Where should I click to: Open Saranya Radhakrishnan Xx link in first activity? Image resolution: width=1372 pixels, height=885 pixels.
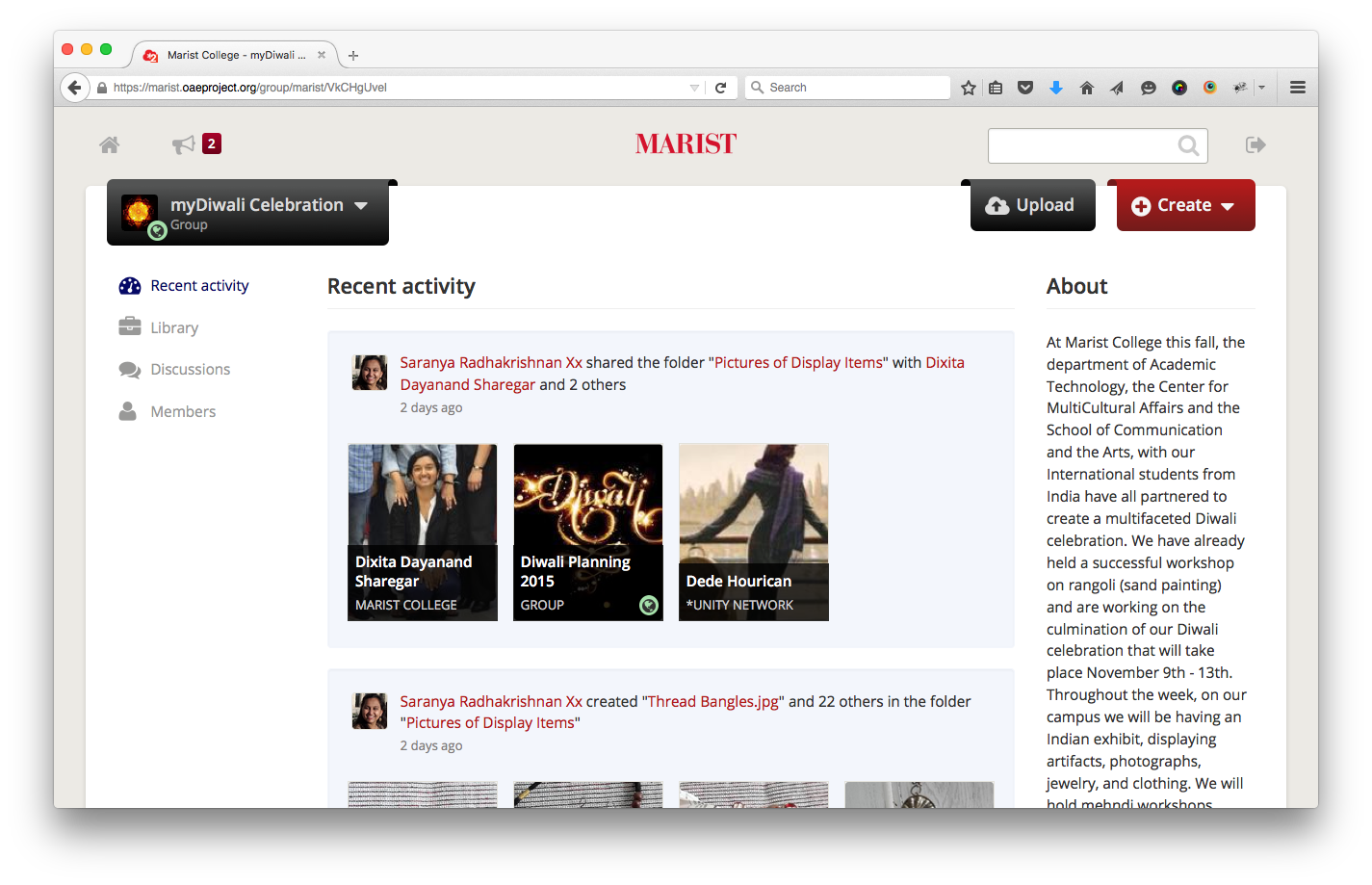491,362
